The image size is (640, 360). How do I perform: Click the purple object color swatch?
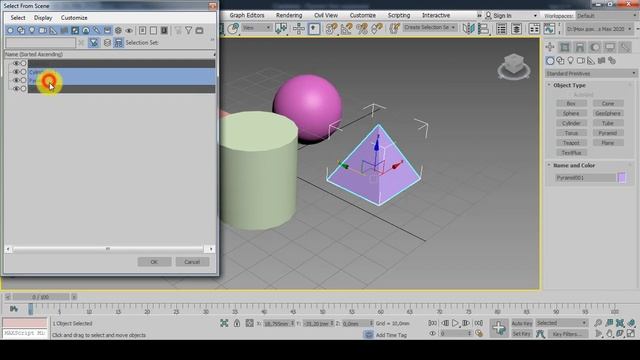click(622, 178)
